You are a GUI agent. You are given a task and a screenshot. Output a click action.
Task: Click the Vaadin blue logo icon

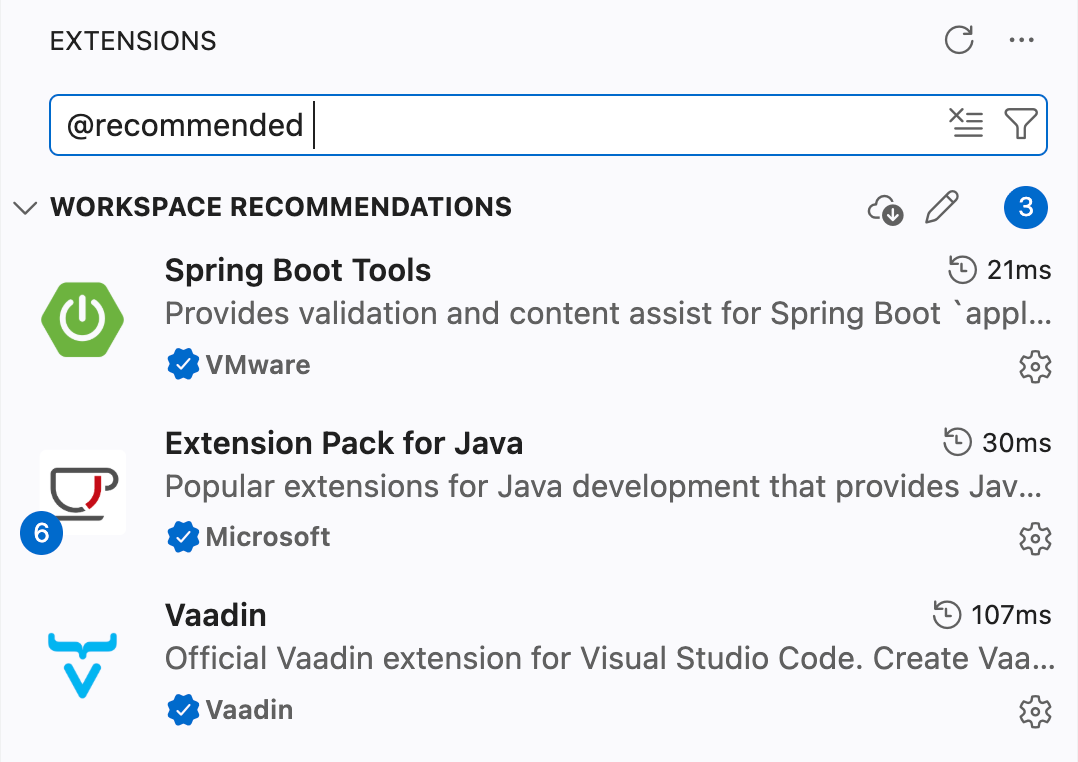click(x=82, y=665)
